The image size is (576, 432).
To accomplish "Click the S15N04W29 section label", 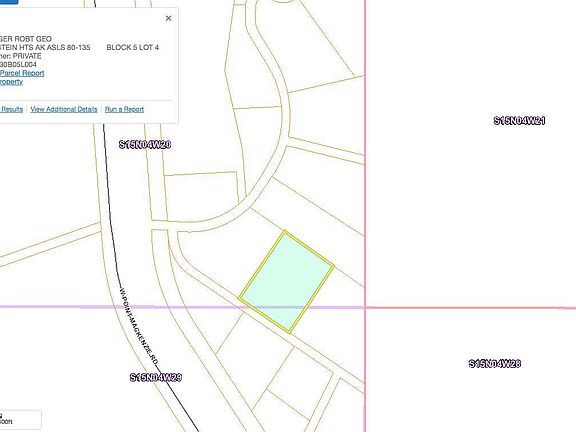I will click(156, 377).
